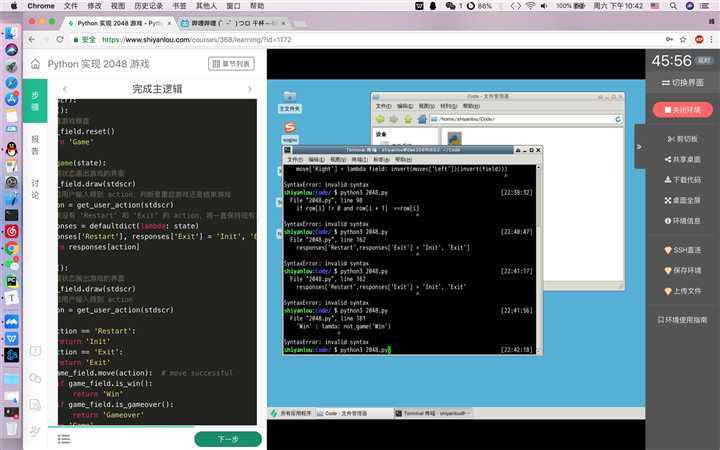Open Chrome three-dot menu
Image resolution: width=720 pixels, height=450 pixels.
[x=711, y=39]
